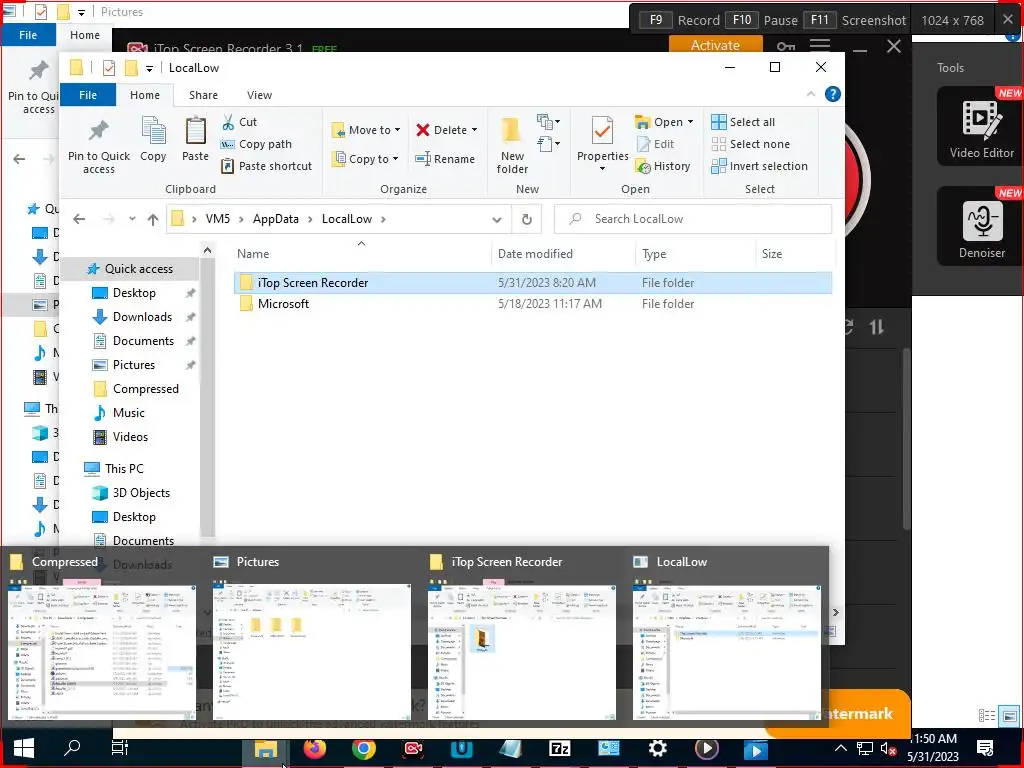Expand Delete dropdown arrow
Screen dimensions: 1024x768
click(474, 130)
